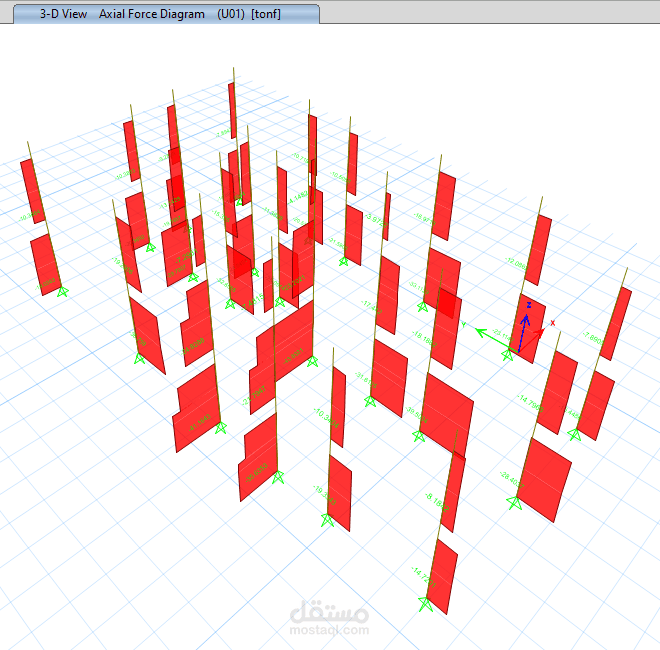Click the -7.8903 force label
This screenshot has width=660, height=650.
[593, 338]
